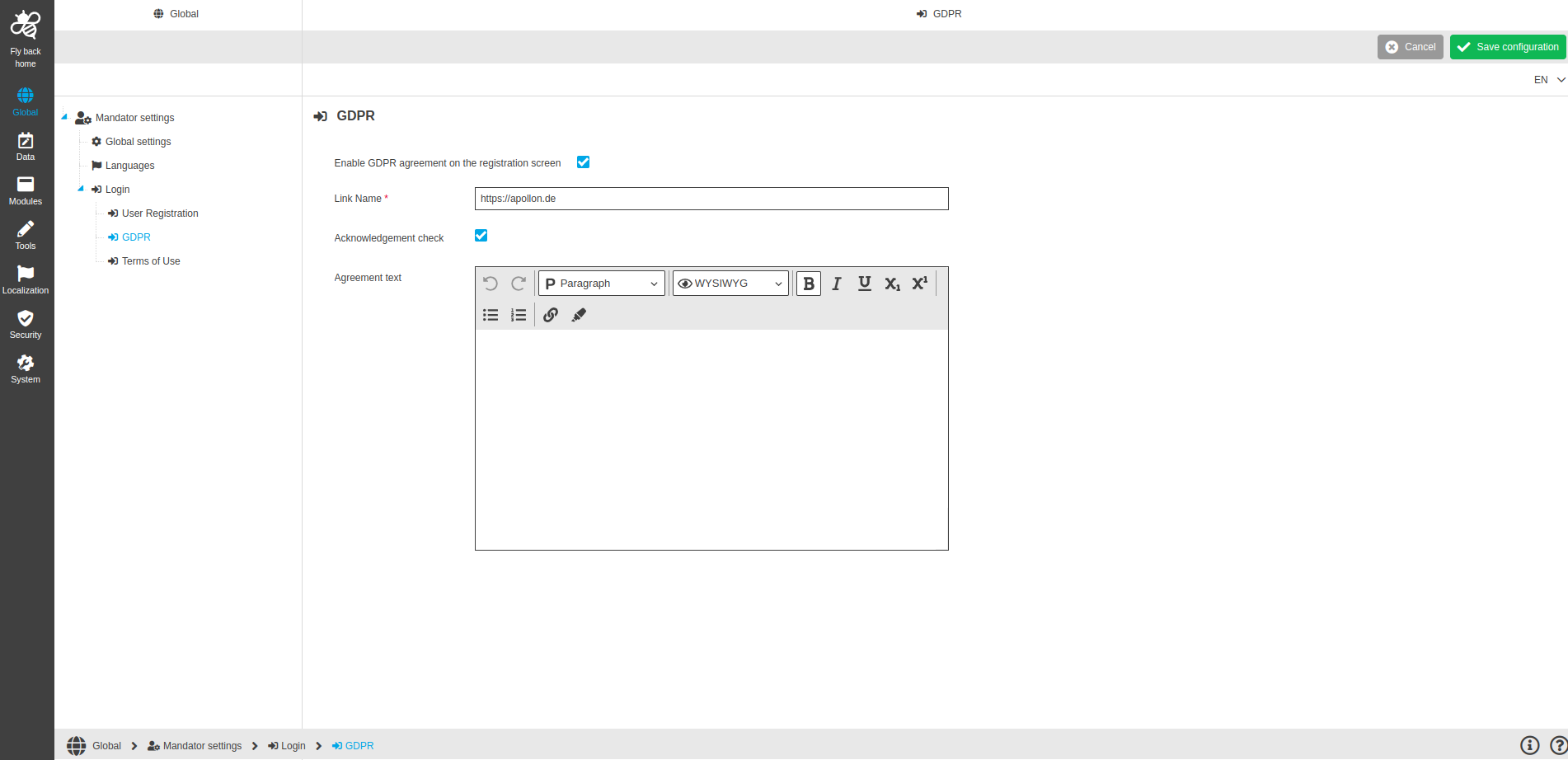The image size is (1568, 760).
Task: Click the Bold formatting icon
Action: tap(808, 284)
